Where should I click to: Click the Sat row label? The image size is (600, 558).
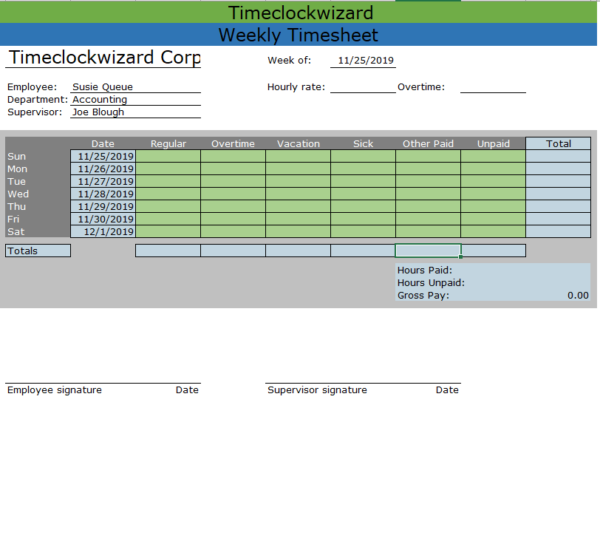(16, 232)
